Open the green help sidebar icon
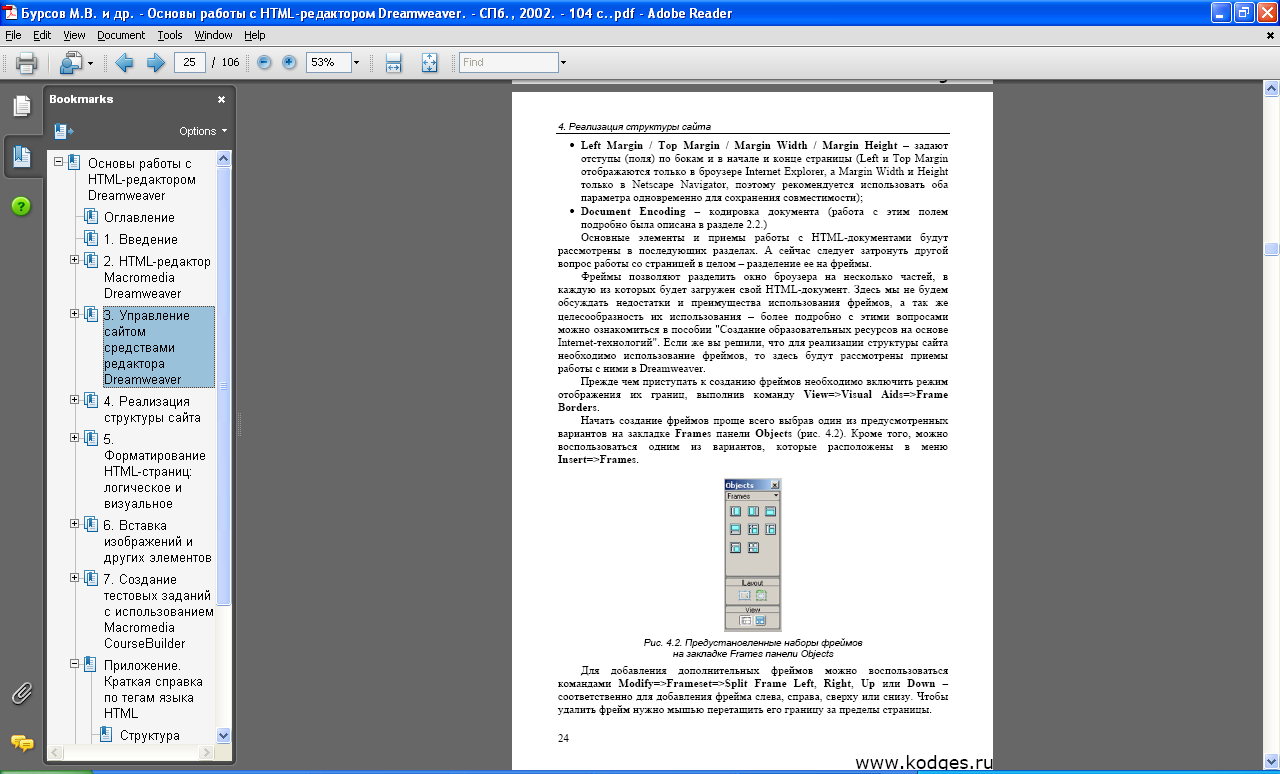This screenshot has height=774, width=1280. [21, 206]
